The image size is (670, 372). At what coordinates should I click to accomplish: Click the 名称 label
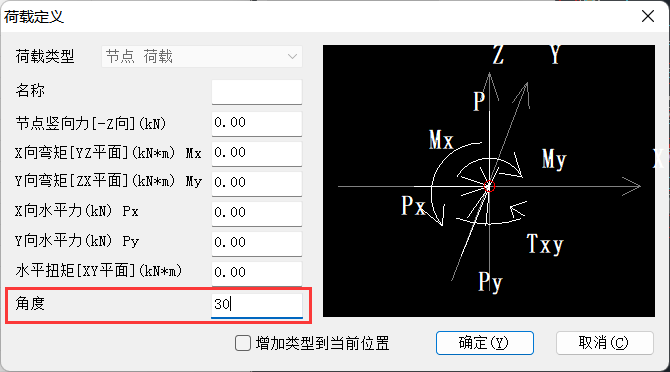30,91
